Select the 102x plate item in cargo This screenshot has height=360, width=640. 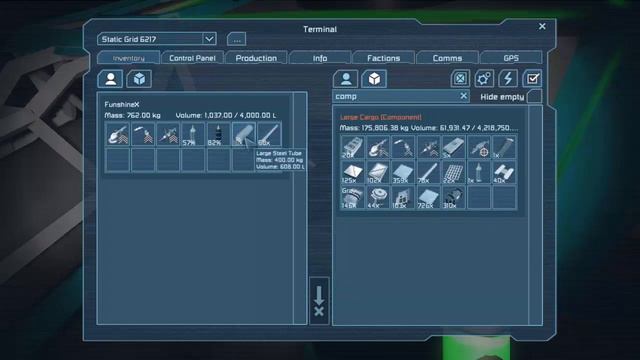point(378,172)
